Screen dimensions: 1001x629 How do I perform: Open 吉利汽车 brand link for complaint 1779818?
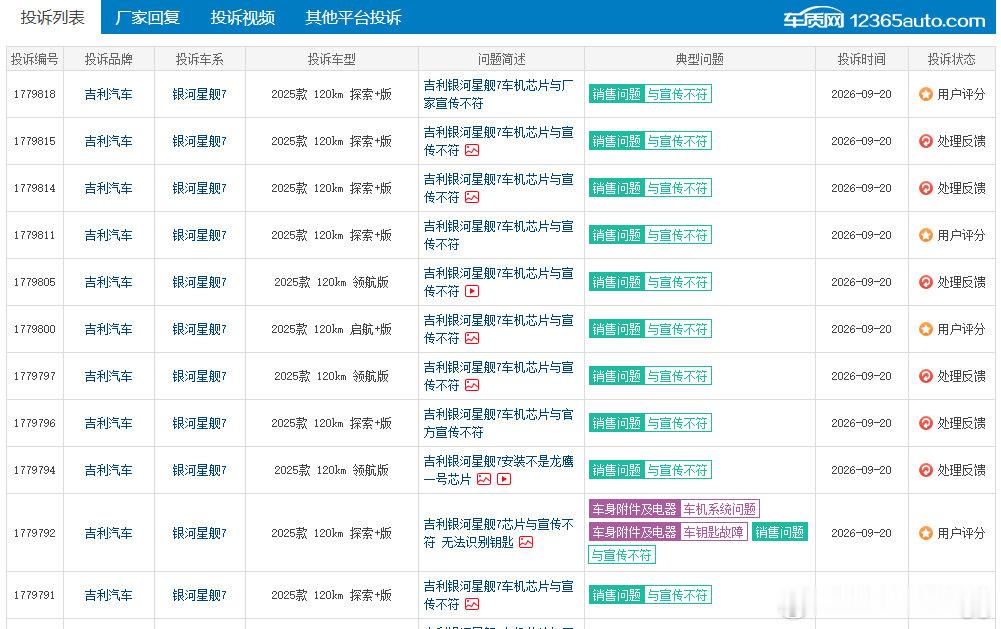pyautogui.click(x=109, y=95)
